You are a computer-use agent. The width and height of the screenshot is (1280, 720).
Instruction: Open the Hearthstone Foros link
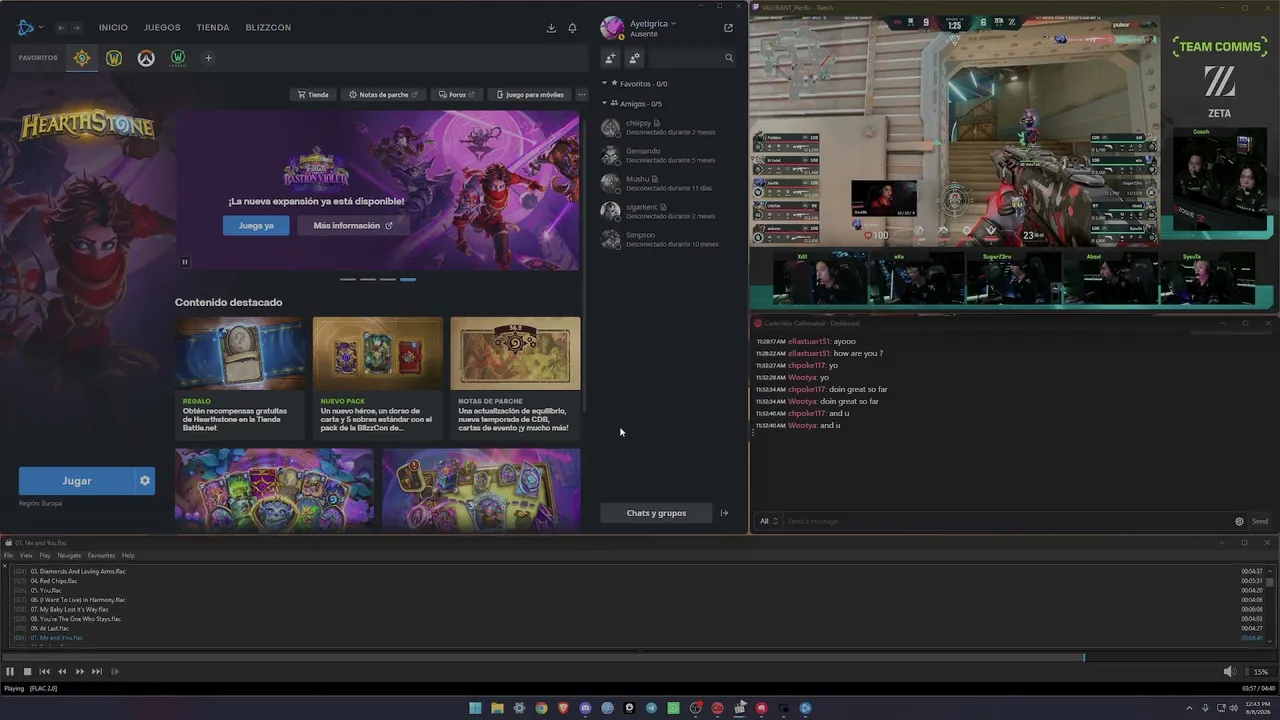456,95
